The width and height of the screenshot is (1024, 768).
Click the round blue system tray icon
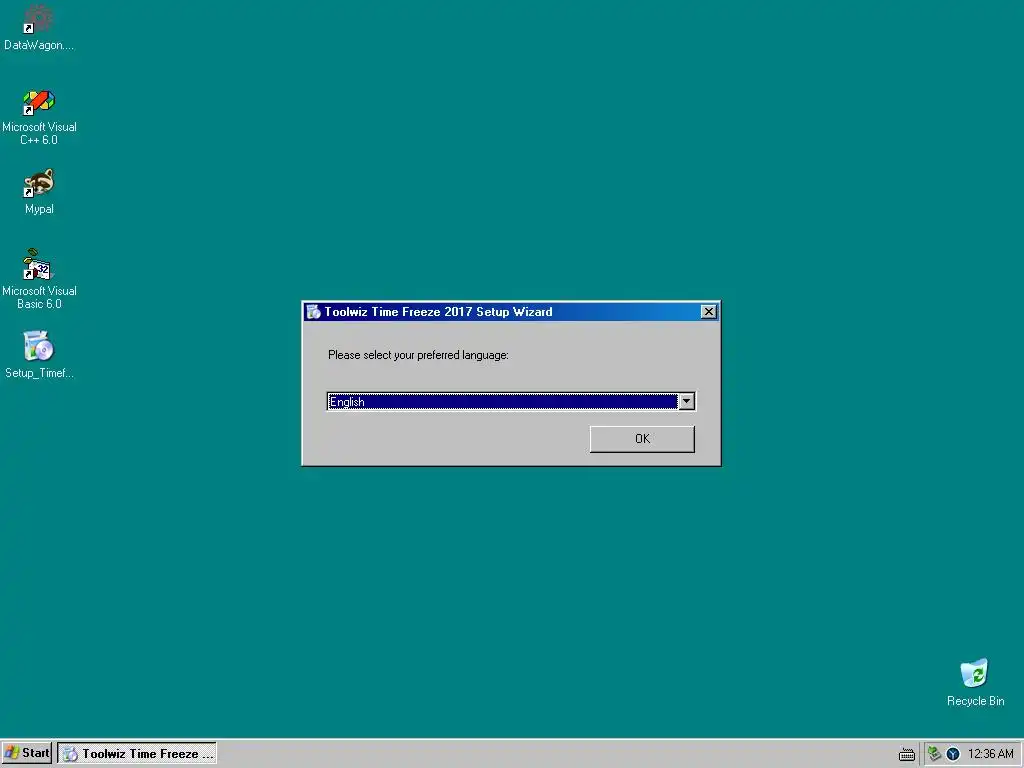(x=953, y=754)
